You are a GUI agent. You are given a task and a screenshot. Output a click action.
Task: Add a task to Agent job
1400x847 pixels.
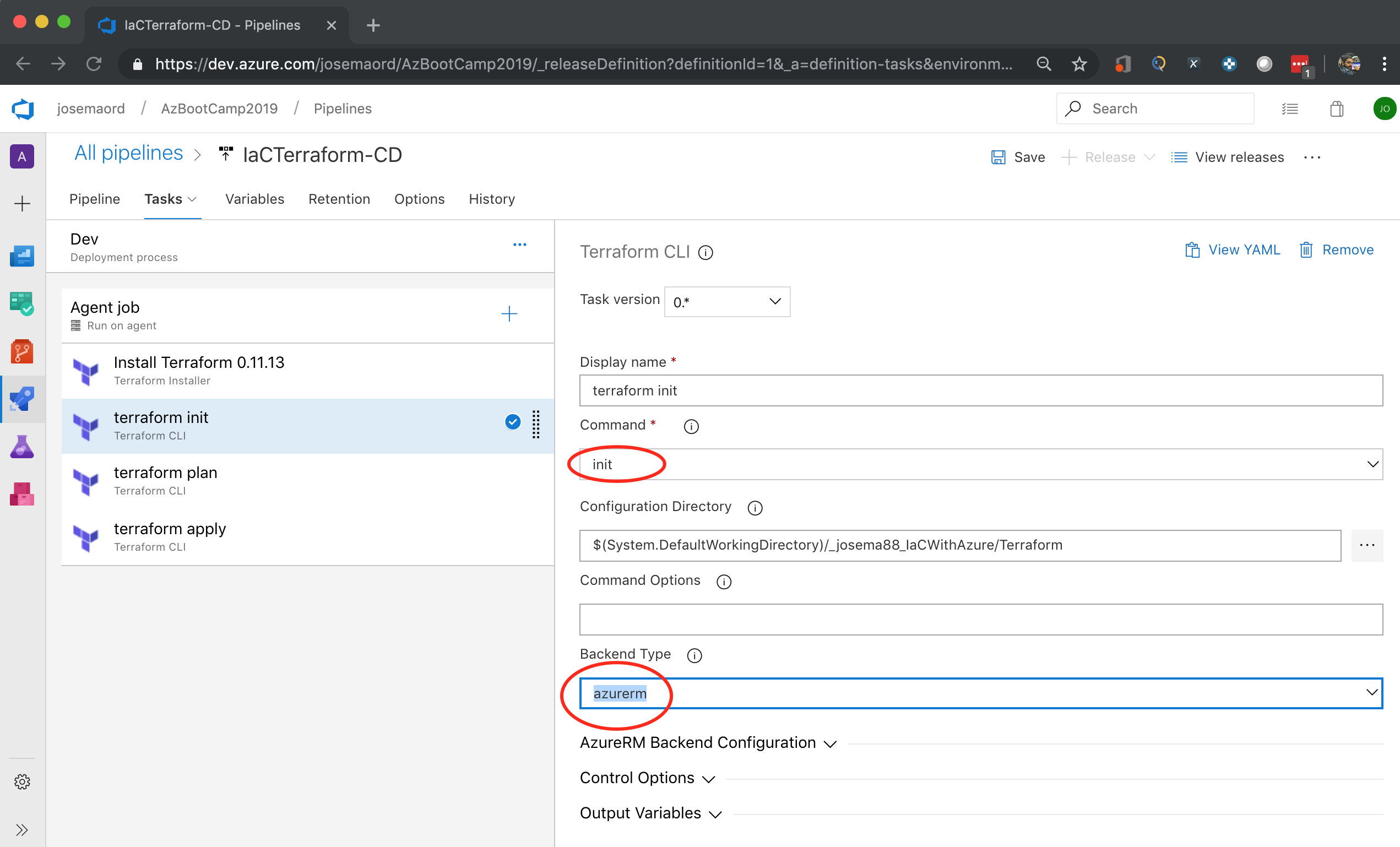coord(509,313)
